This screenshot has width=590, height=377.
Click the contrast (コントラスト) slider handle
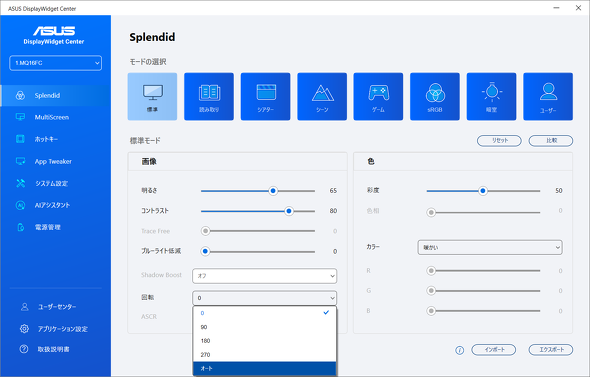289,211
